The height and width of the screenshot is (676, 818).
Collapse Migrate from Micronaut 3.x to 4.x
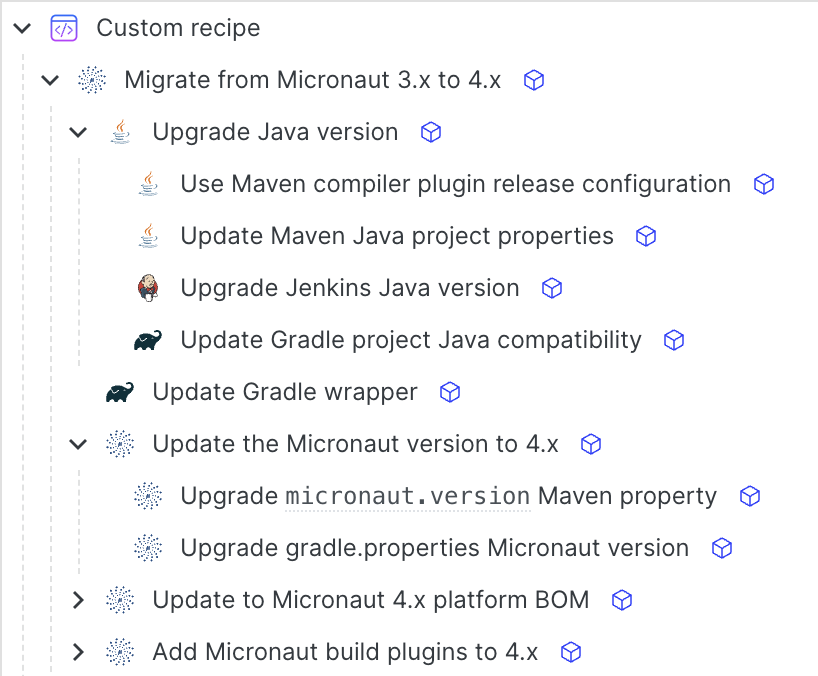(50, 80)
